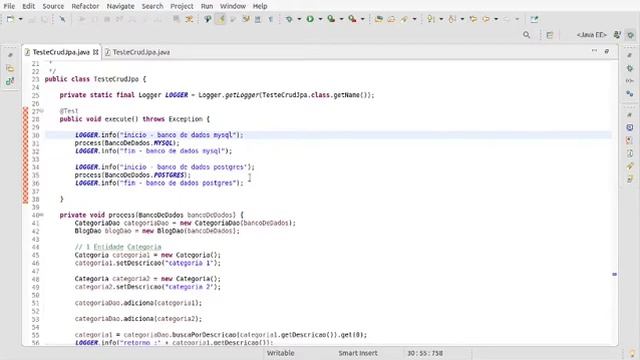Click the Open Perspective icon
This screenshot has width=640, height=360.
coord(550,35)
